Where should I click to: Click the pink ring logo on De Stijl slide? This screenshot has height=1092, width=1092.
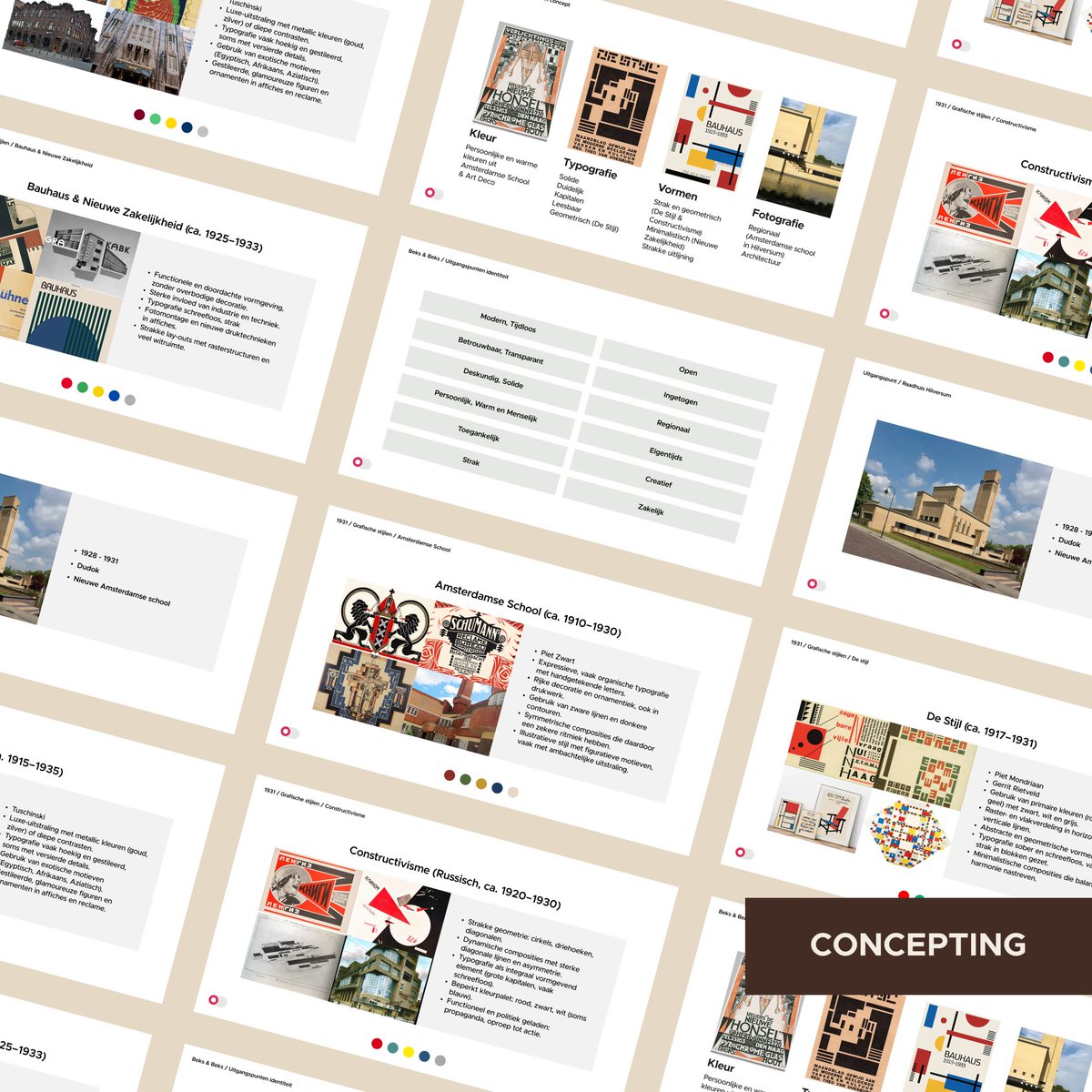click(x=741, y=853)
